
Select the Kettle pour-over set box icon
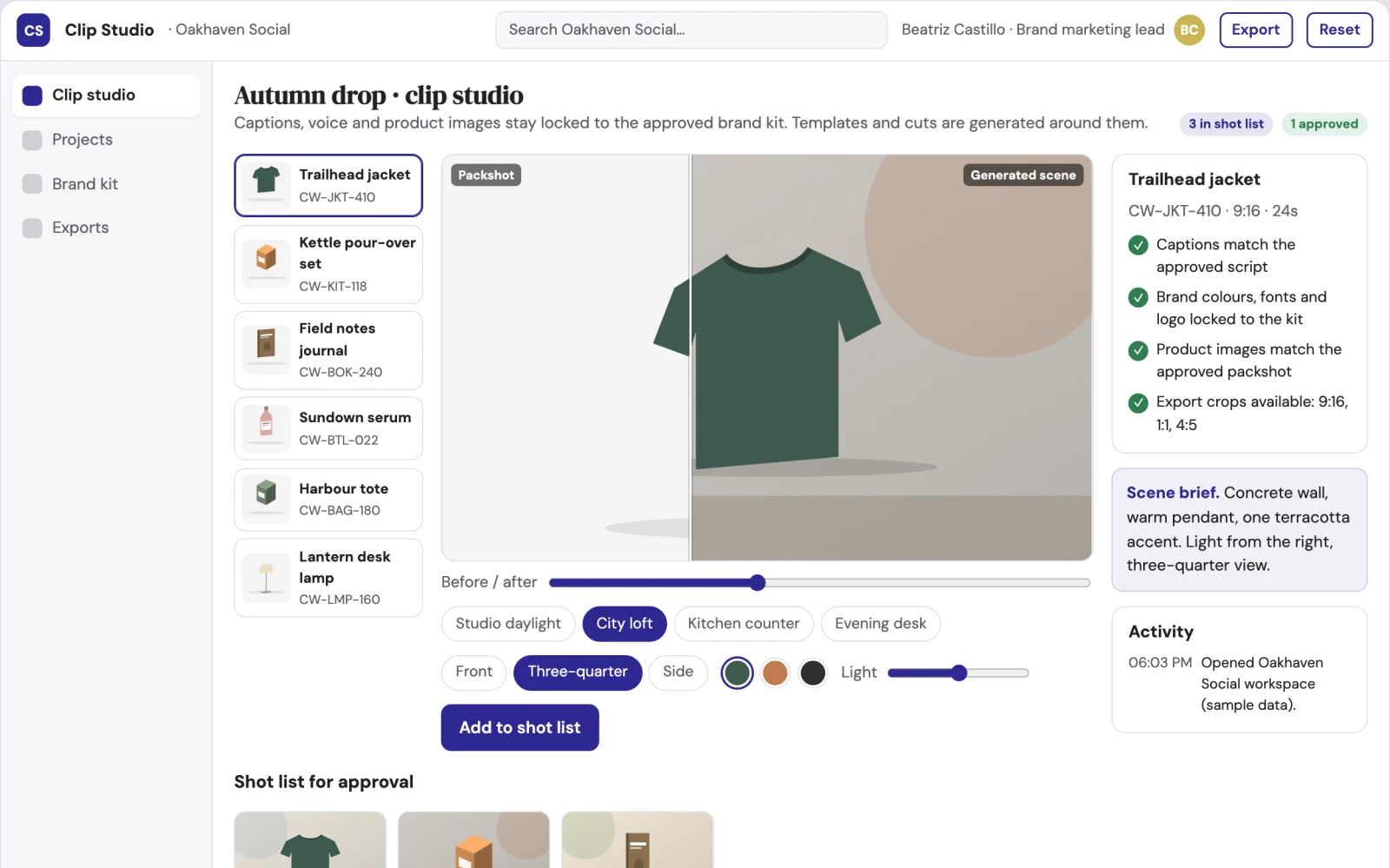tap(266, 264)
